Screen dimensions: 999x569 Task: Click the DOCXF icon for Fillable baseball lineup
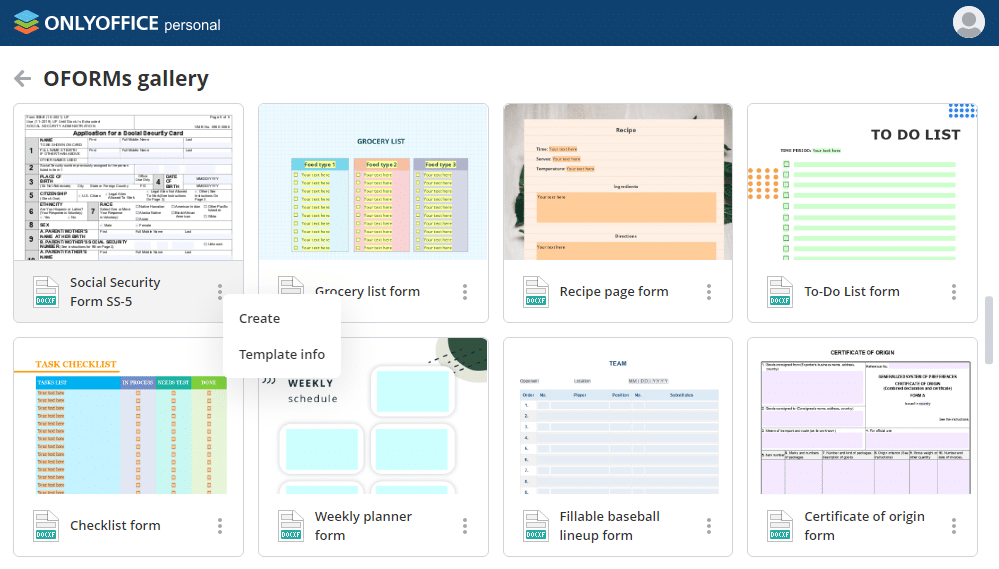536,525
